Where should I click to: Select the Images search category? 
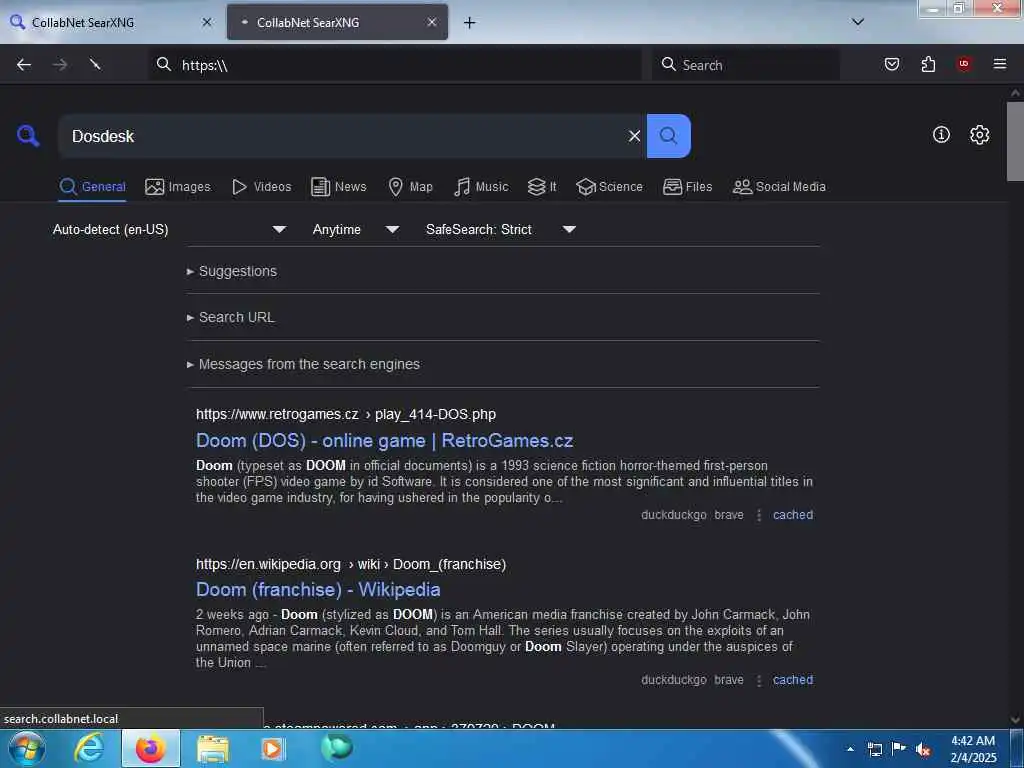pyautogui.click(x=178, y=187)
